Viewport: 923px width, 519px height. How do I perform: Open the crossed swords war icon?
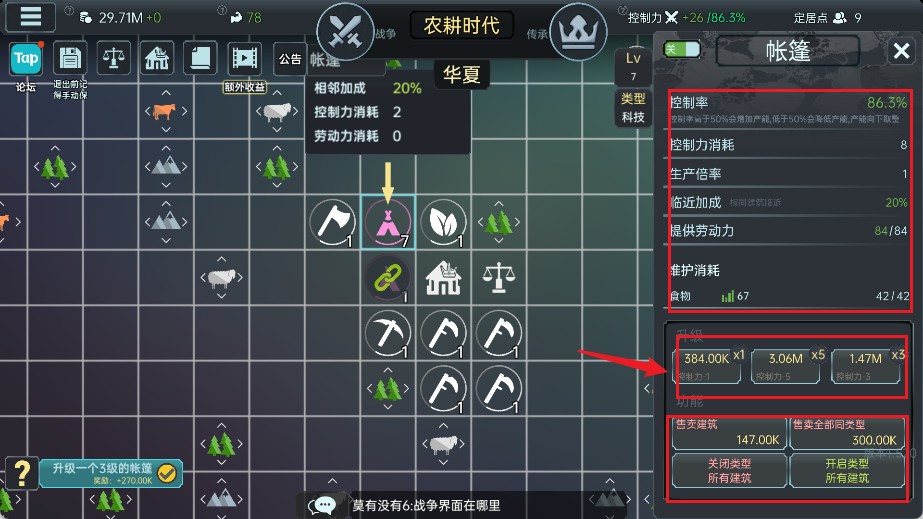[x=346, y=32]
